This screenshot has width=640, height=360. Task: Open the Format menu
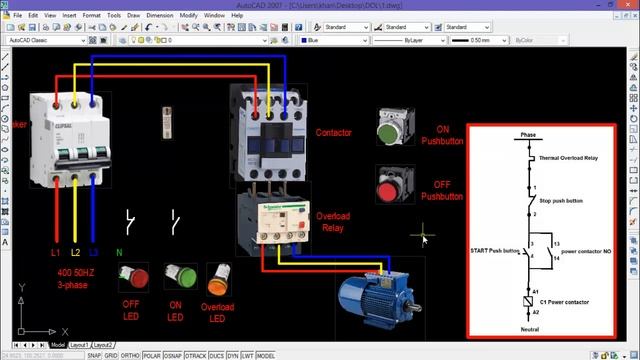(x=91, y=15)
